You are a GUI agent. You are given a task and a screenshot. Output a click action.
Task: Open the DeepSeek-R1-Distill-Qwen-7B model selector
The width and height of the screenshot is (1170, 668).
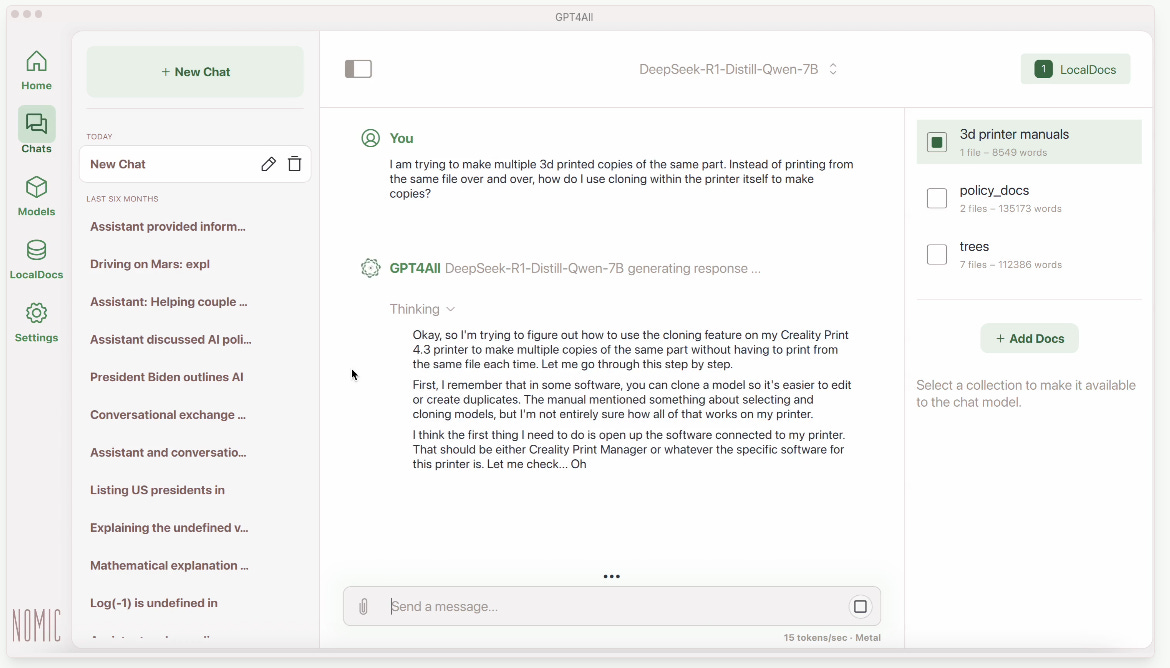(738, 69)
